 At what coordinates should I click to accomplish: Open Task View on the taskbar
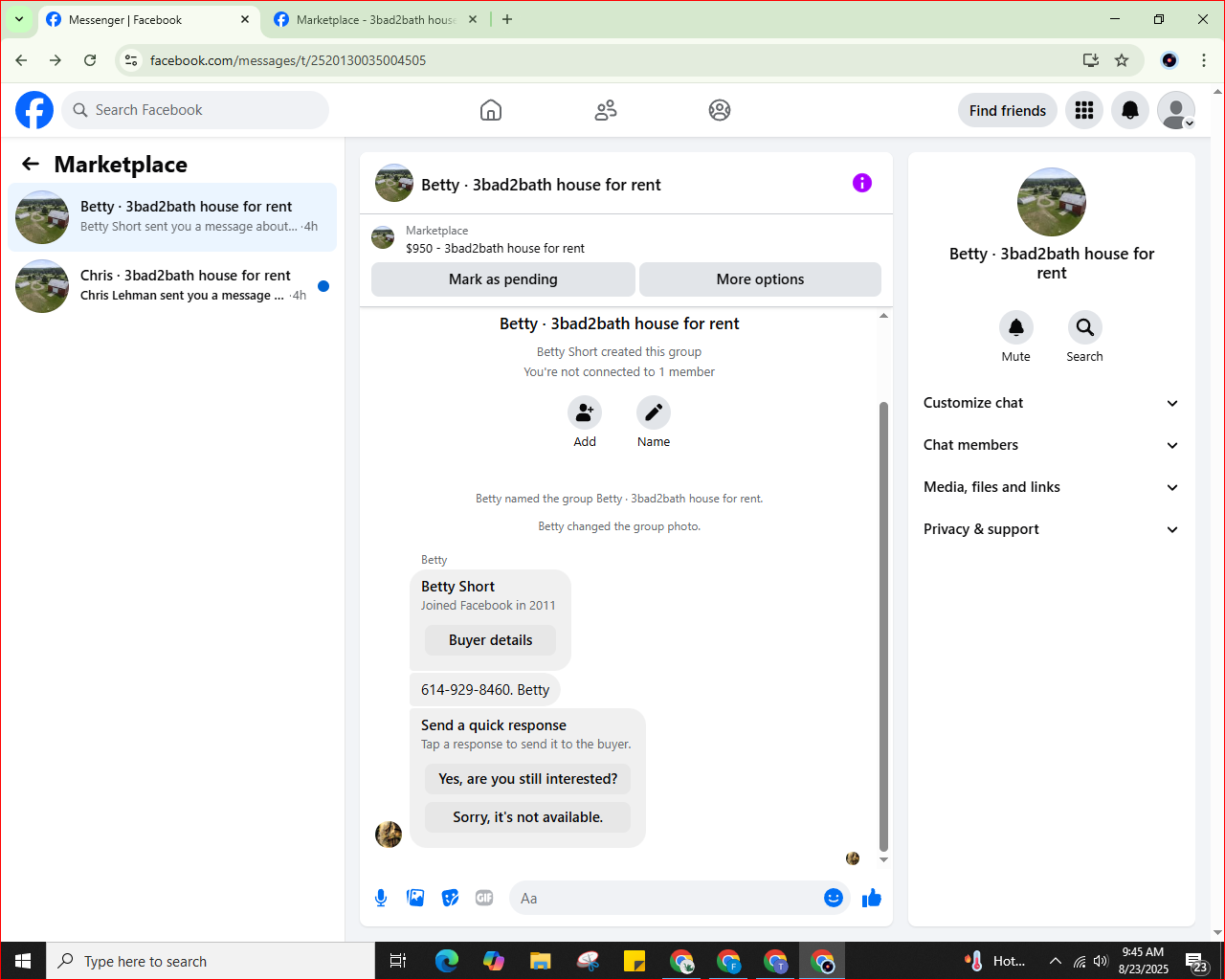tap(398, 961)
